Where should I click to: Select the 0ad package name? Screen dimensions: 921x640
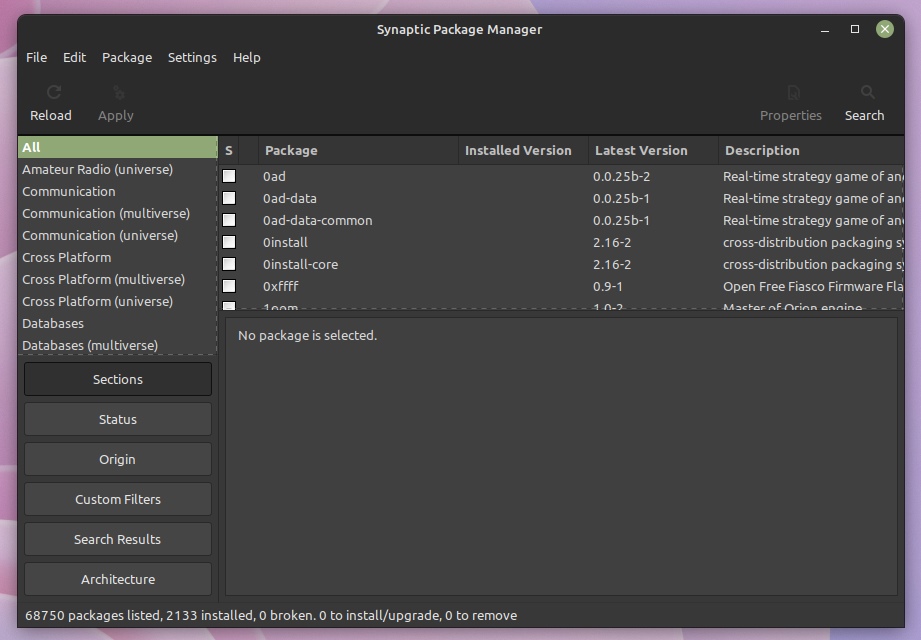pyautogui.click(x=274, y=176)
